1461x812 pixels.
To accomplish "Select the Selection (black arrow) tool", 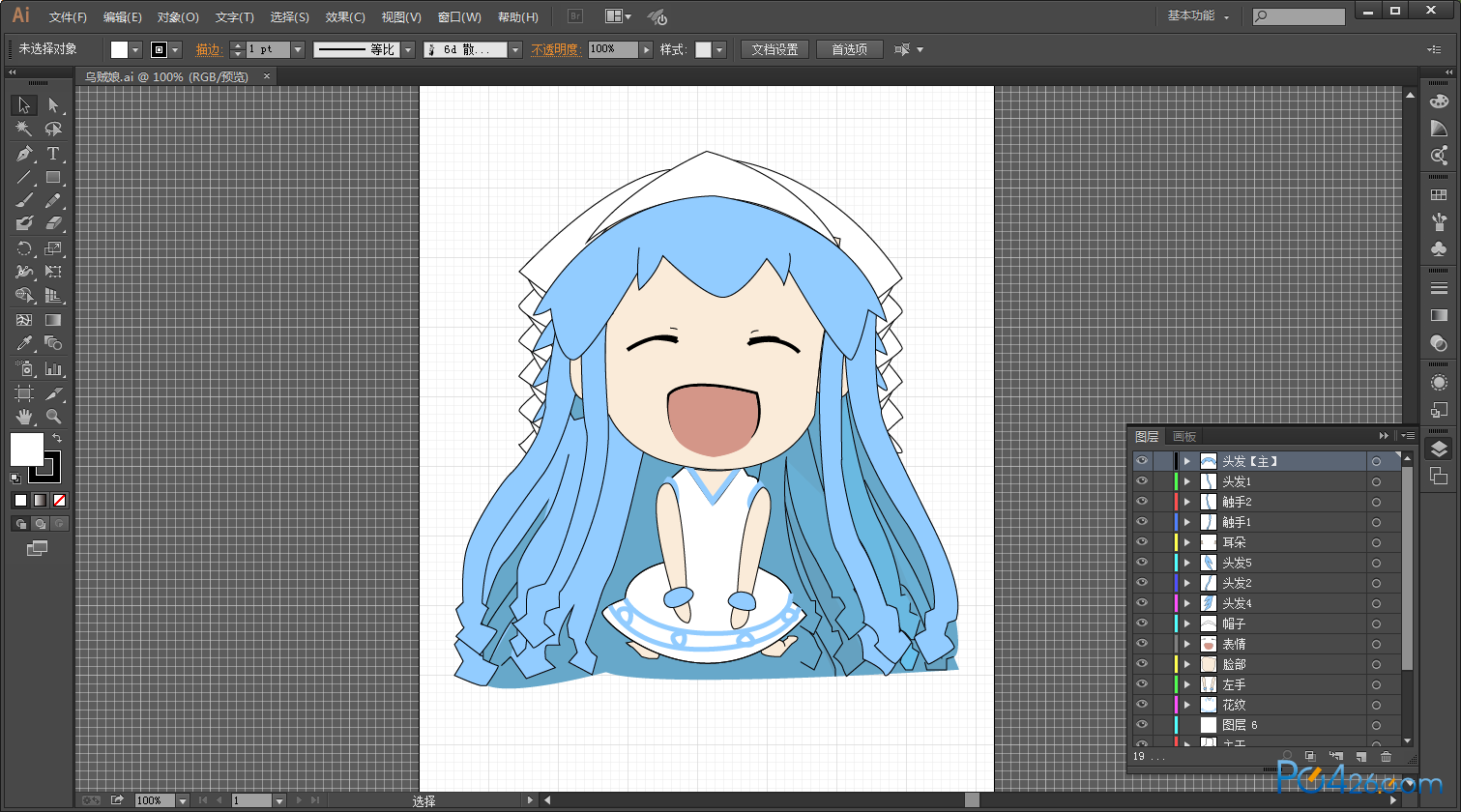I will (24, 105).
